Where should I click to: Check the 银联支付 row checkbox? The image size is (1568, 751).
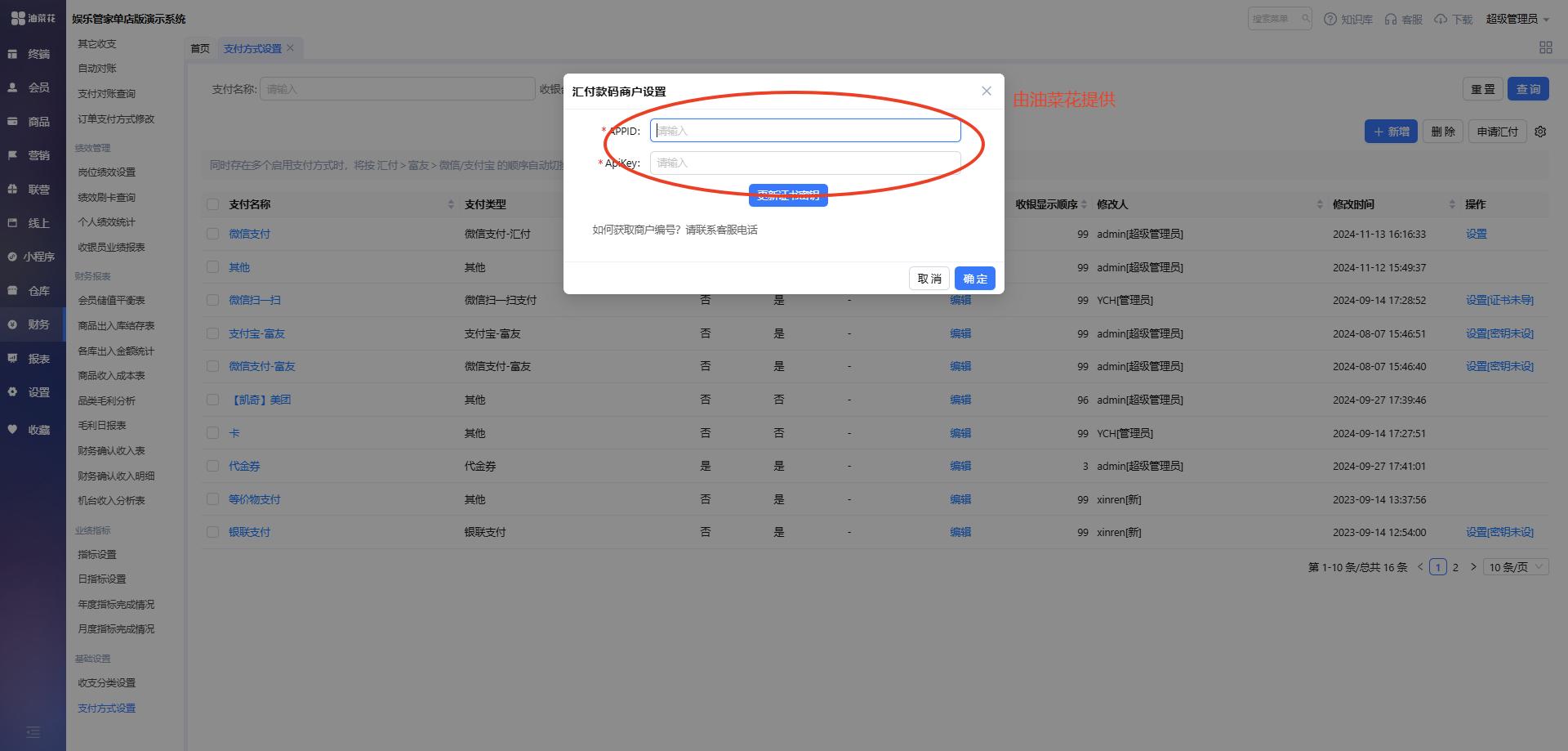pyautogui.click(x=213, y=532)
